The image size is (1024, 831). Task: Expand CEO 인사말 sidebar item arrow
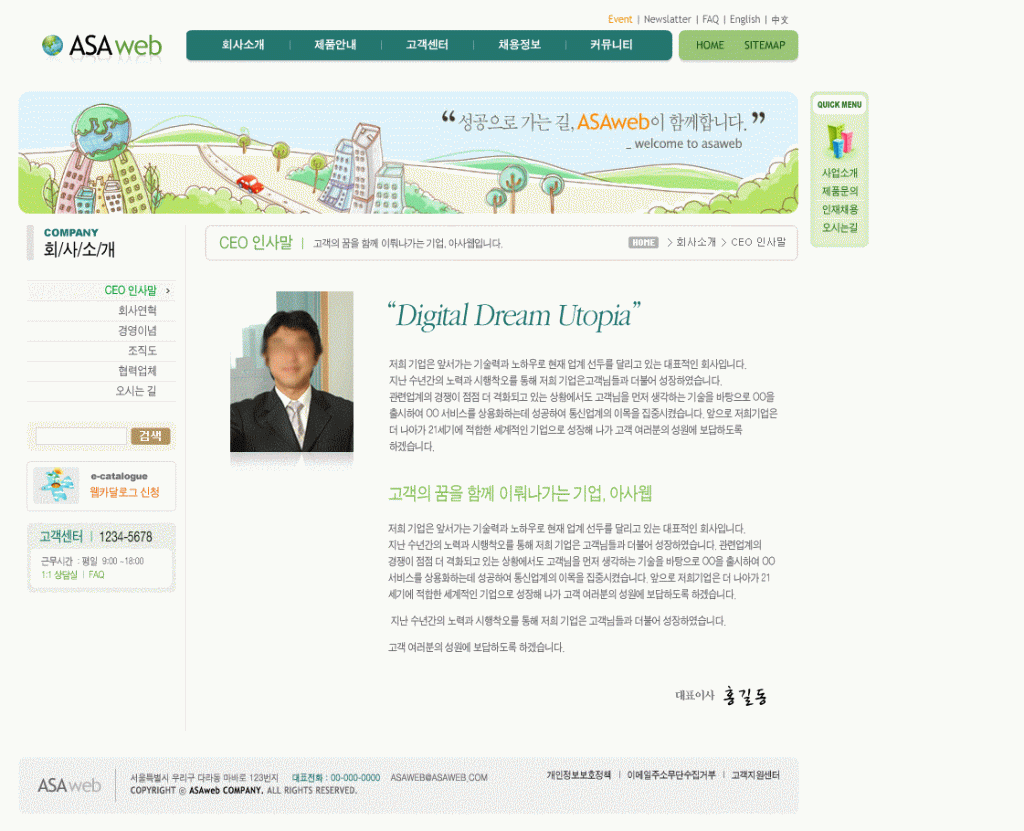pyautogui.click(x=168, y=291)
